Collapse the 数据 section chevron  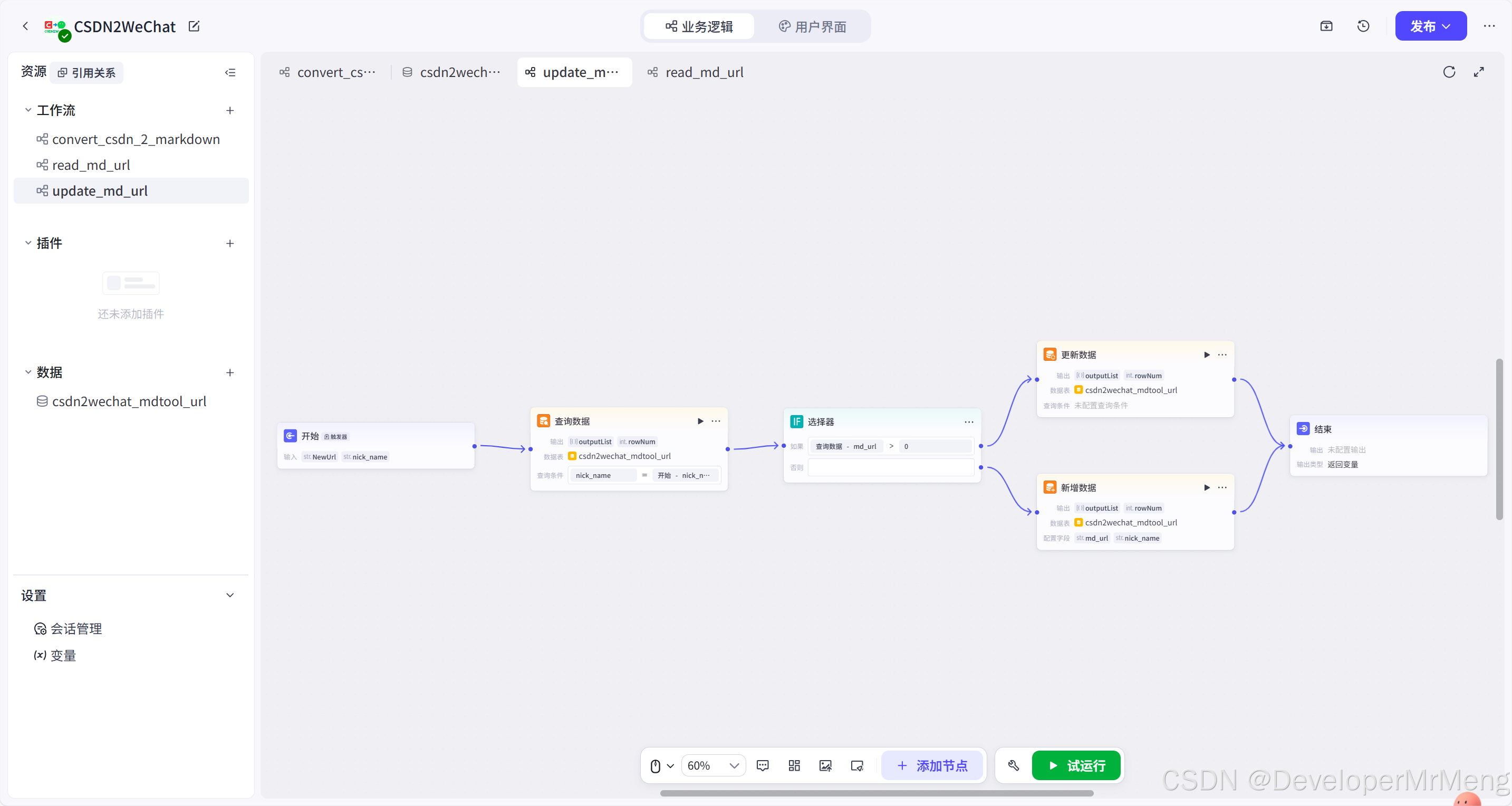click(27, 372)
